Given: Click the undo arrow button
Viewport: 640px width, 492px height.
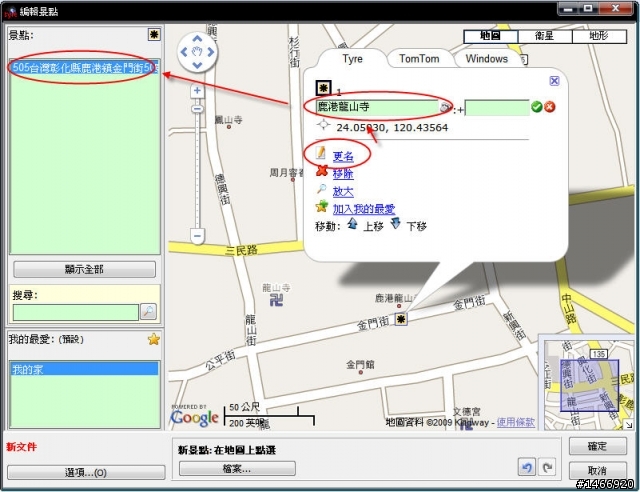Looking at the screenshot, I should point(527,467).
